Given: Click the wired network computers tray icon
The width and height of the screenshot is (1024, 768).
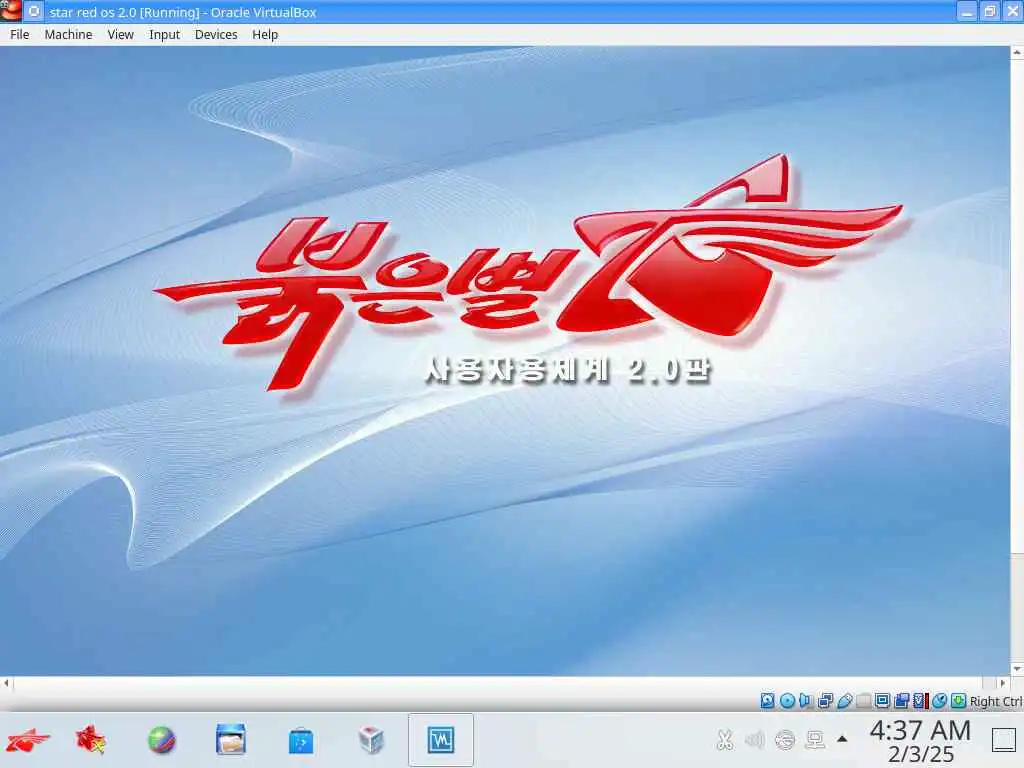Looking at the screenshot, I should (815, 740).
